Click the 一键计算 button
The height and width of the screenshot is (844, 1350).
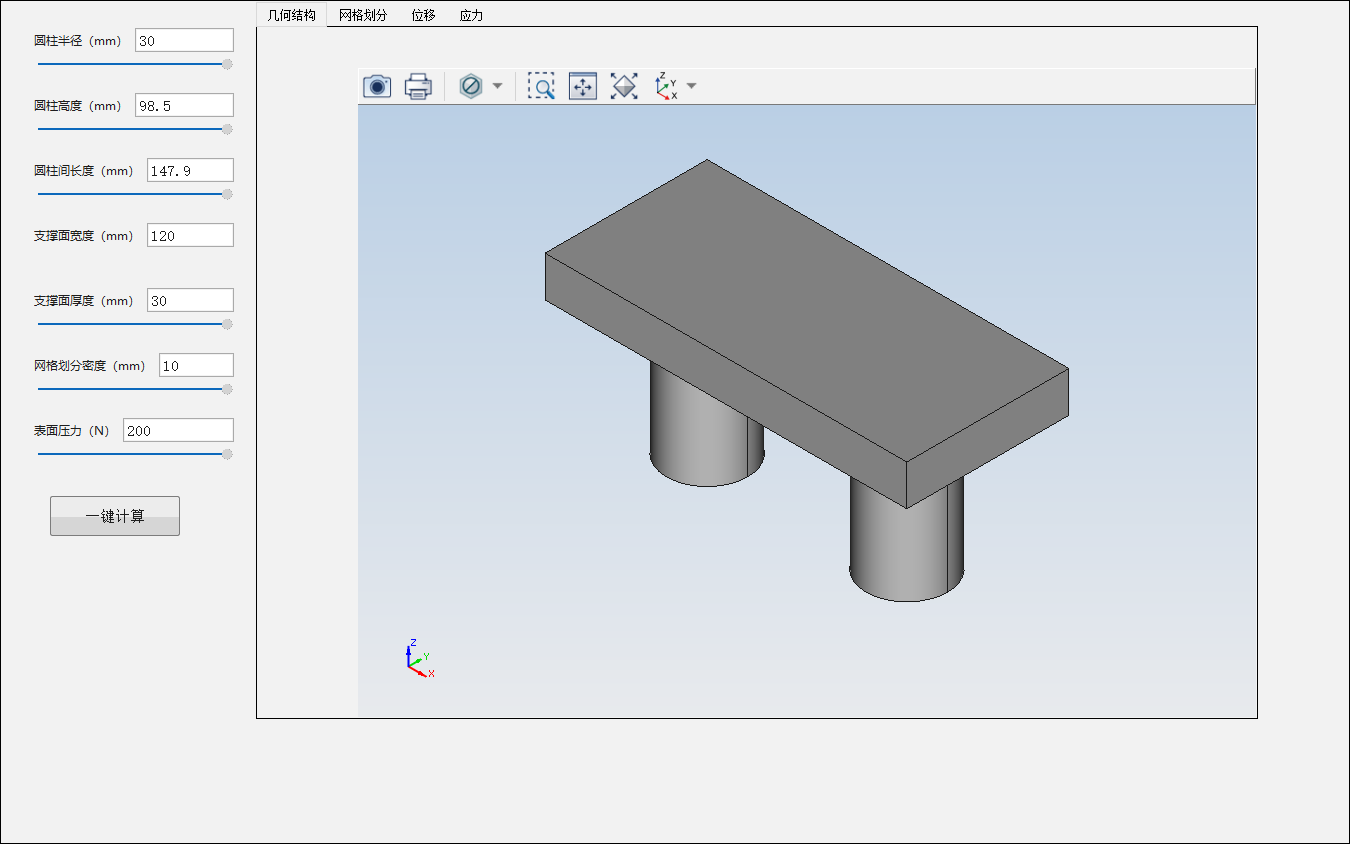click(115, 516)
